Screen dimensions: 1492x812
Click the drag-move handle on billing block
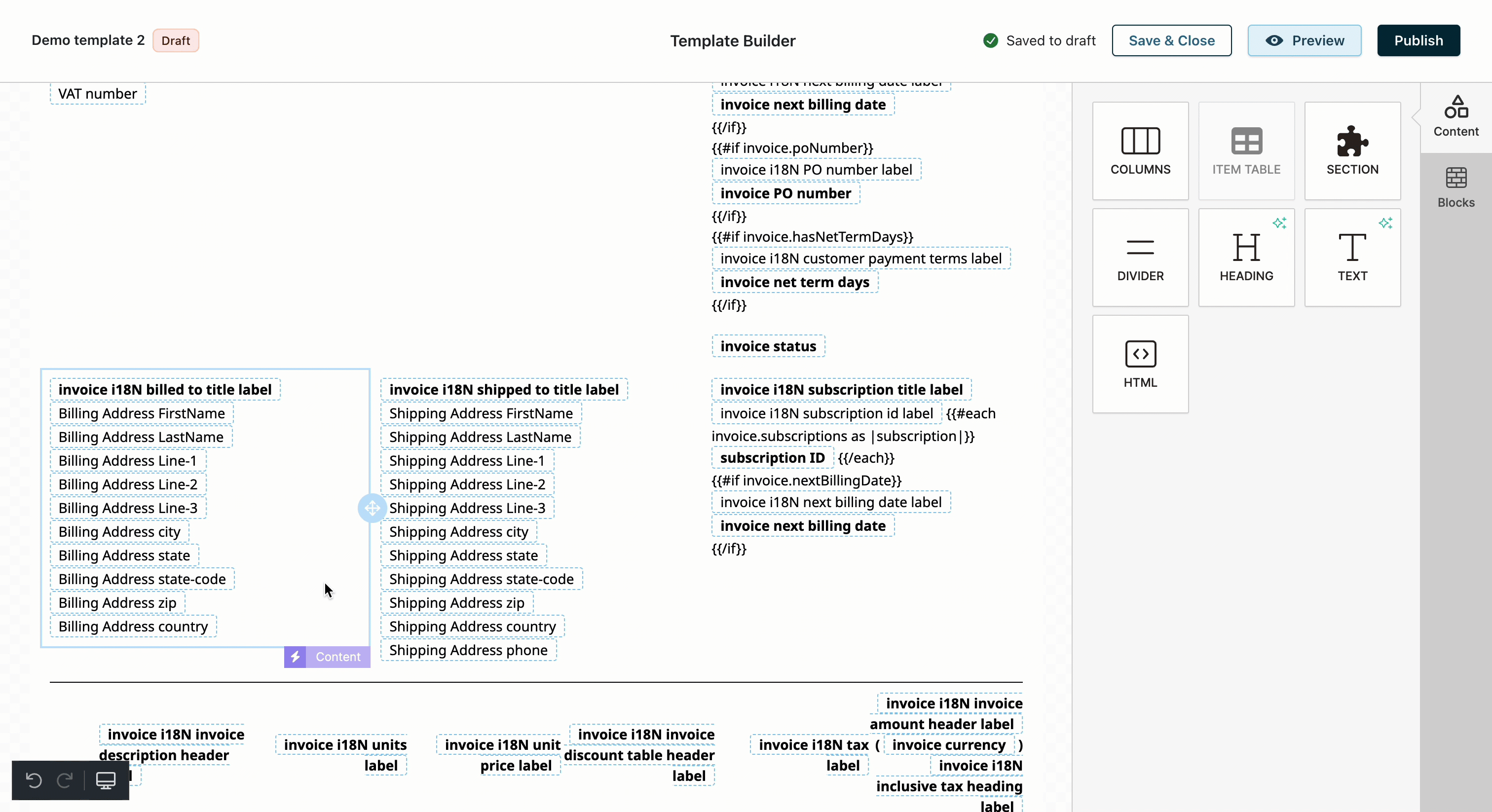pyautogui.click(x=372, y=508)
